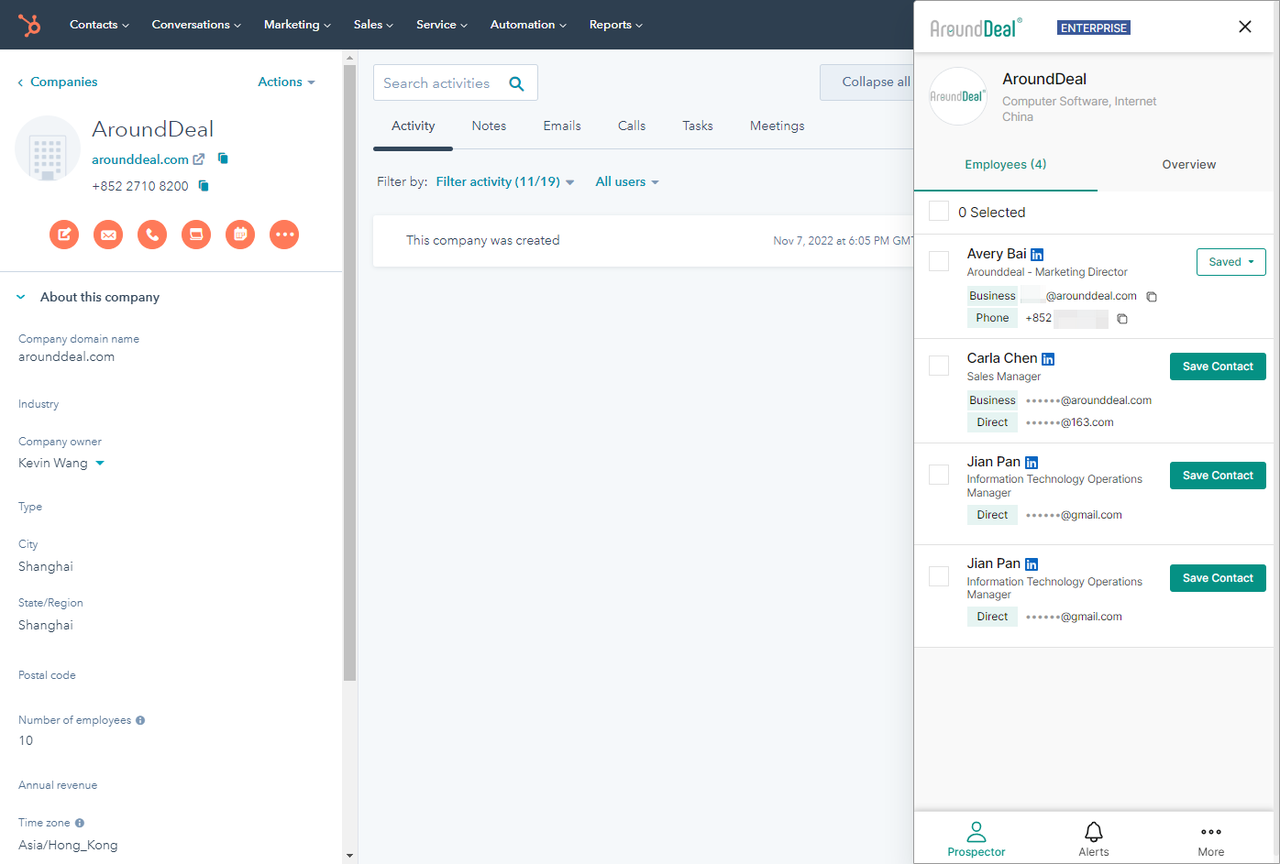This screenshot has width=1280, height=864.
Task: Click the orange phone call icon
Action: [152, 235]
